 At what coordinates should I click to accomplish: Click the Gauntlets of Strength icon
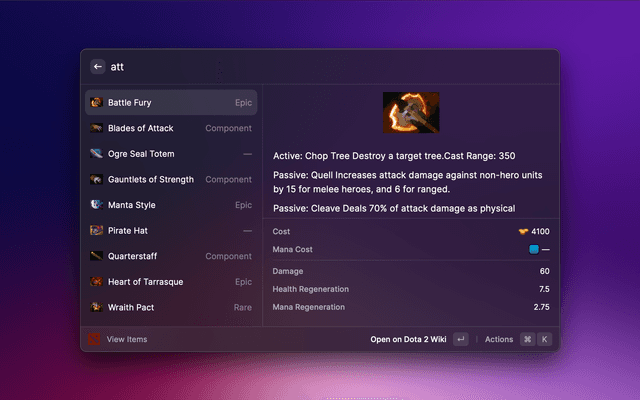point(96,179)
